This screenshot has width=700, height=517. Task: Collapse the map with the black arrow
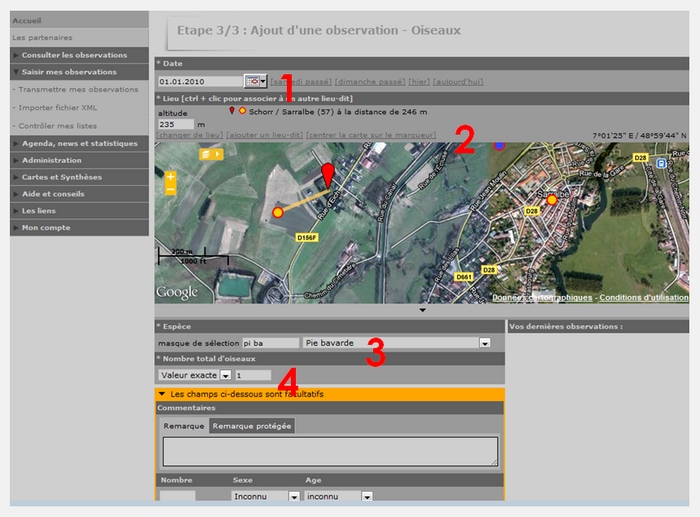(422, 310)
